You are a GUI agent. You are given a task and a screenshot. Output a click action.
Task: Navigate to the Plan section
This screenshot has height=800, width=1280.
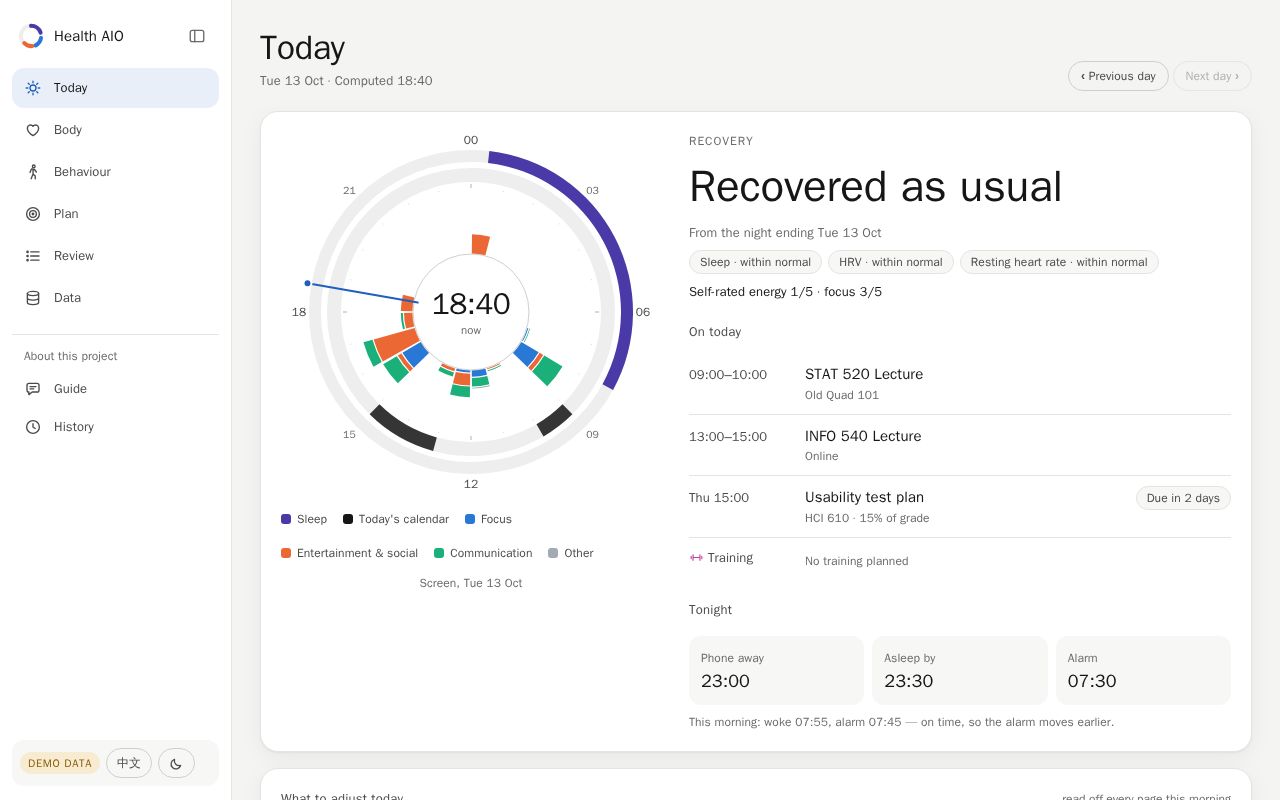click(x=115, y=214)
